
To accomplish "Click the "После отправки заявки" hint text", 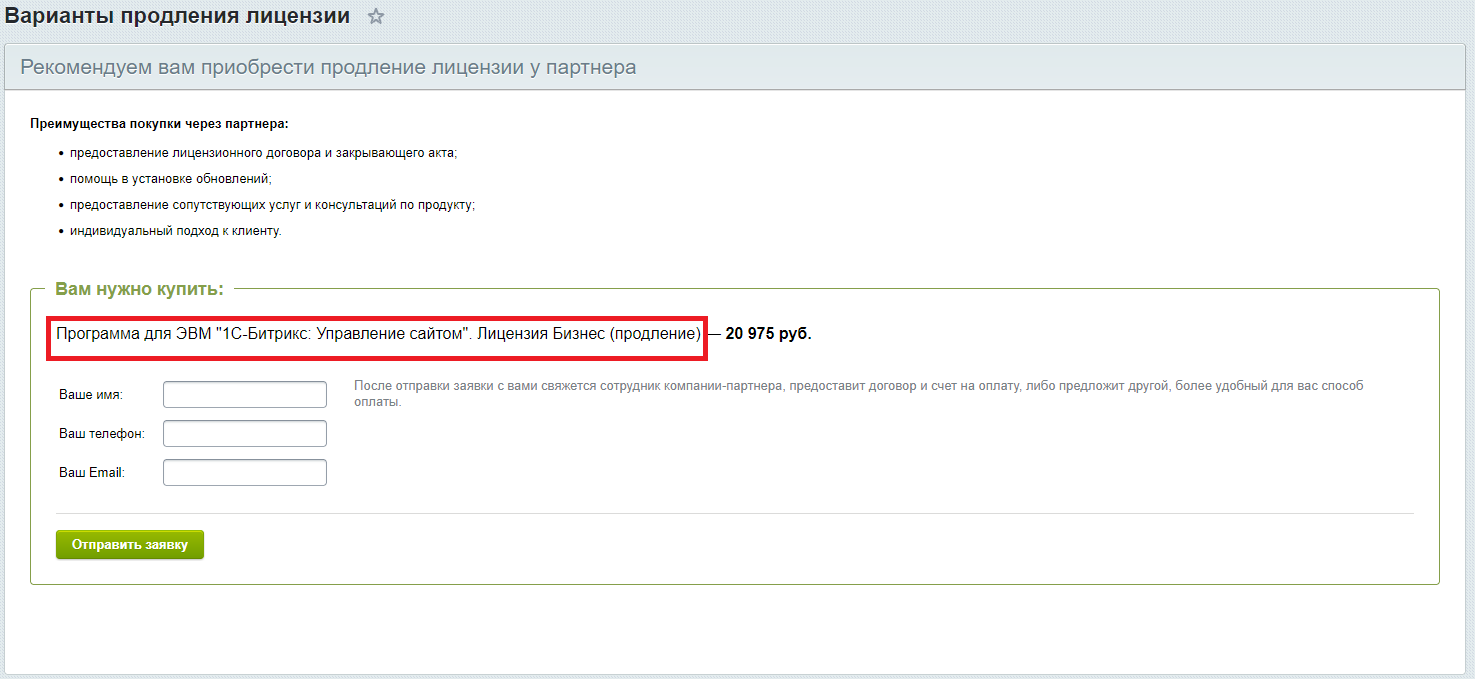I will pyautogui.click(x=858, y=393).
